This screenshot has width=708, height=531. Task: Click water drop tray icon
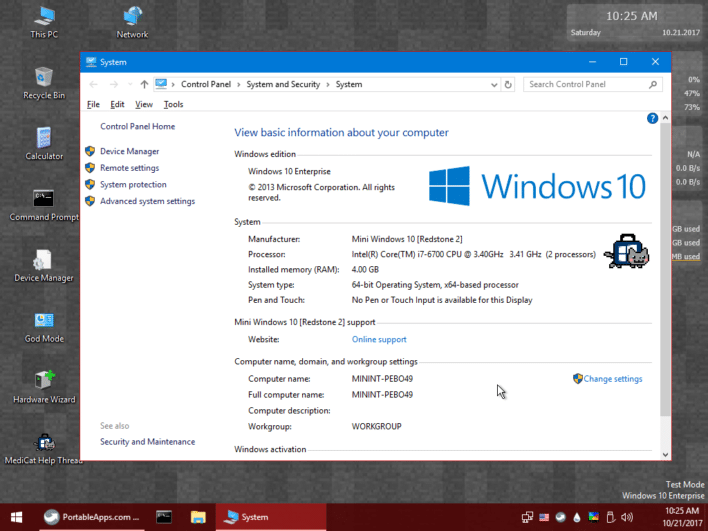point(577,517)
